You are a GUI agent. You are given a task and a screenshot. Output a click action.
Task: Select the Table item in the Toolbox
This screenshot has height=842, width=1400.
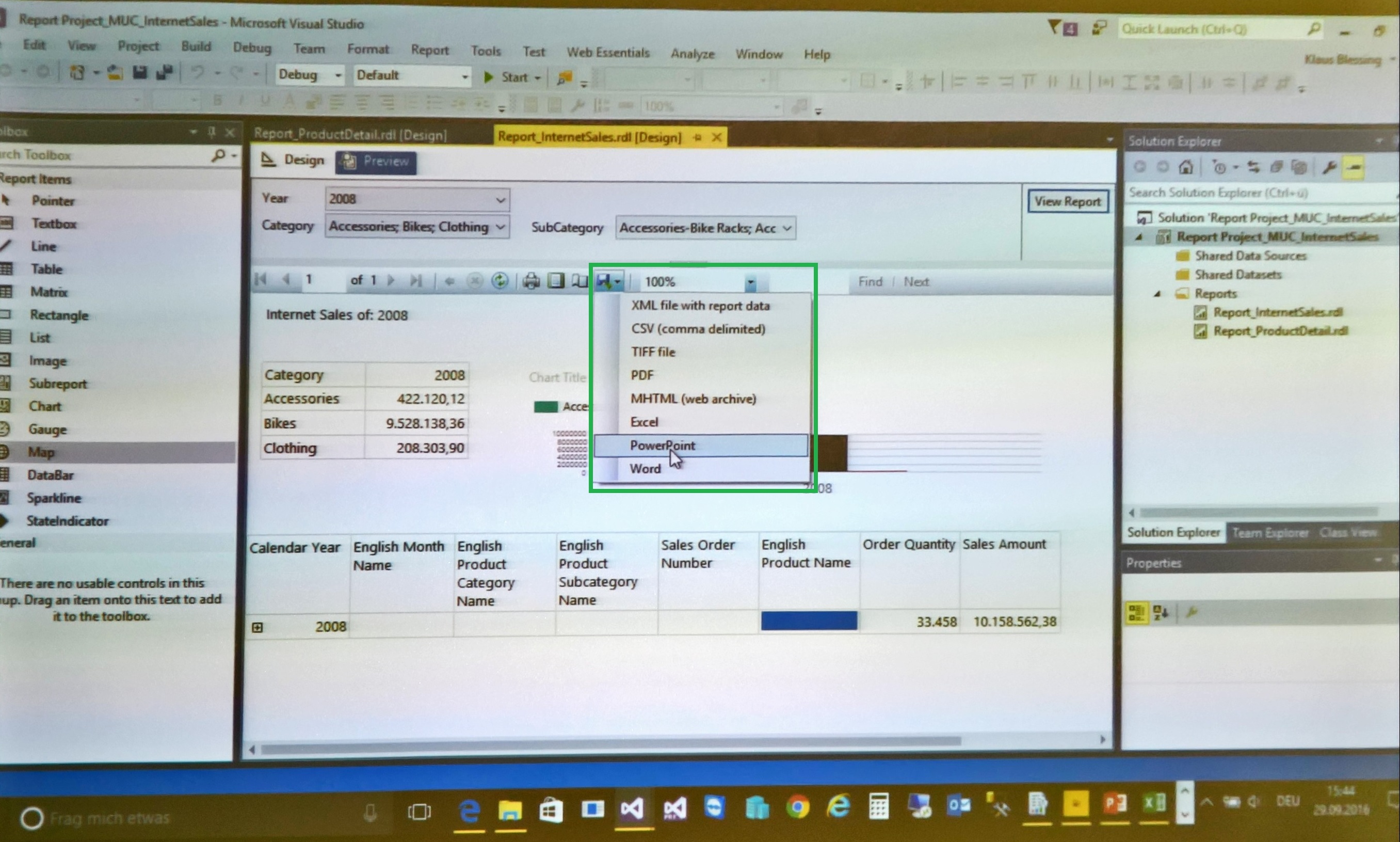(47, 269)
